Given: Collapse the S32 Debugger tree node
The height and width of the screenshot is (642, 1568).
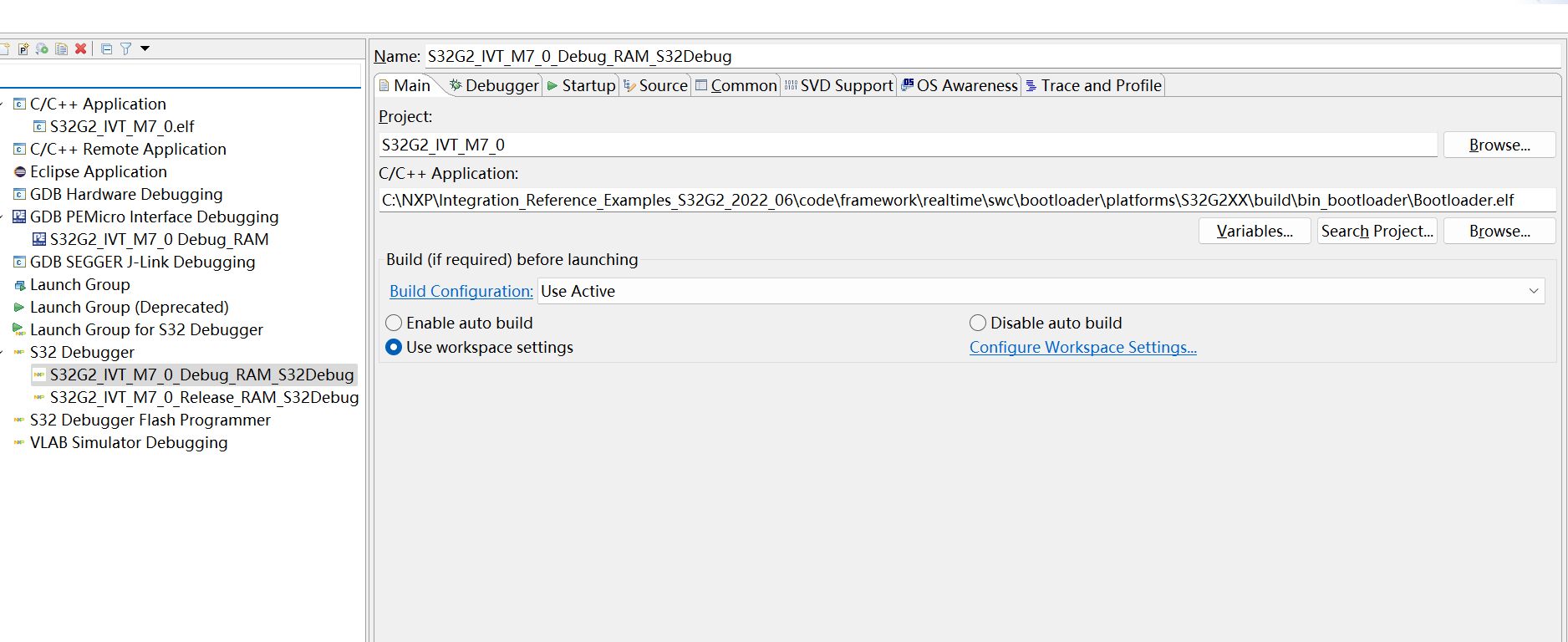Looking at the screenshot, I should (x=3, y=352).
